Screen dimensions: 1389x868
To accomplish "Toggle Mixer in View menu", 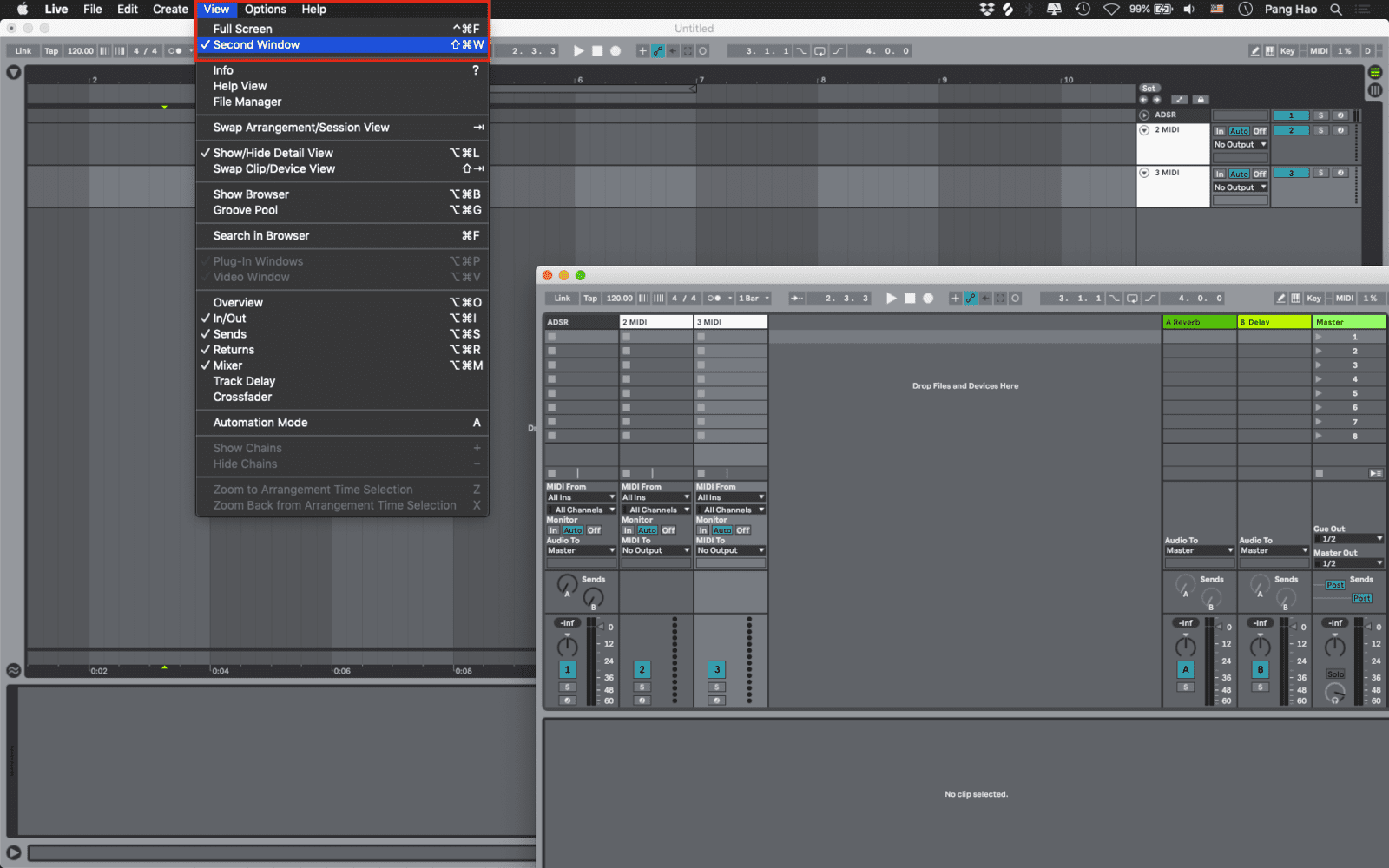I will coord(342,365).
